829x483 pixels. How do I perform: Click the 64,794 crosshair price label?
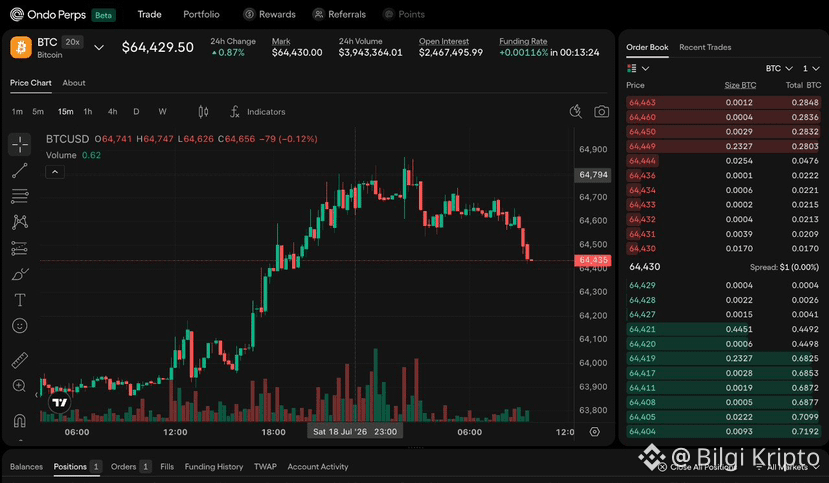tap(593, 175)
